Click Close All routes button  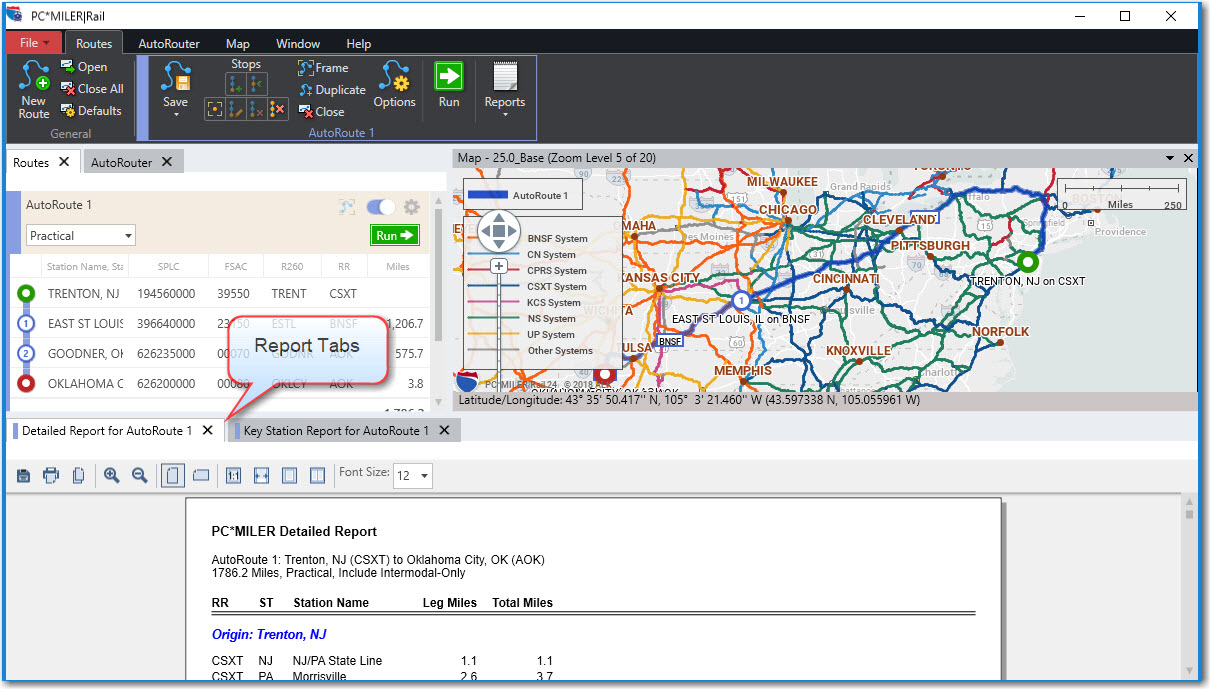91,89
